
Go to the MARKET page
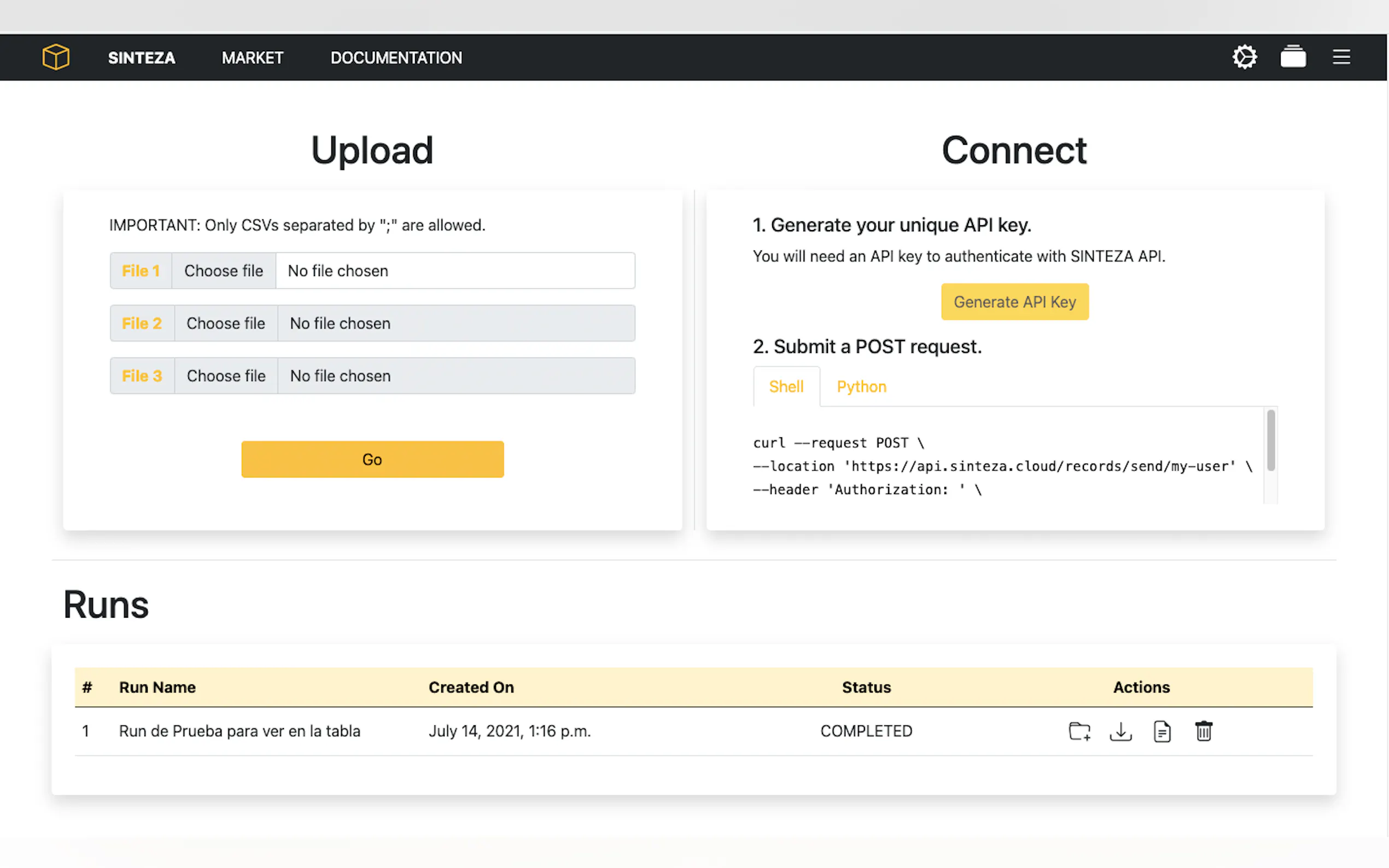tap(253, 57)
